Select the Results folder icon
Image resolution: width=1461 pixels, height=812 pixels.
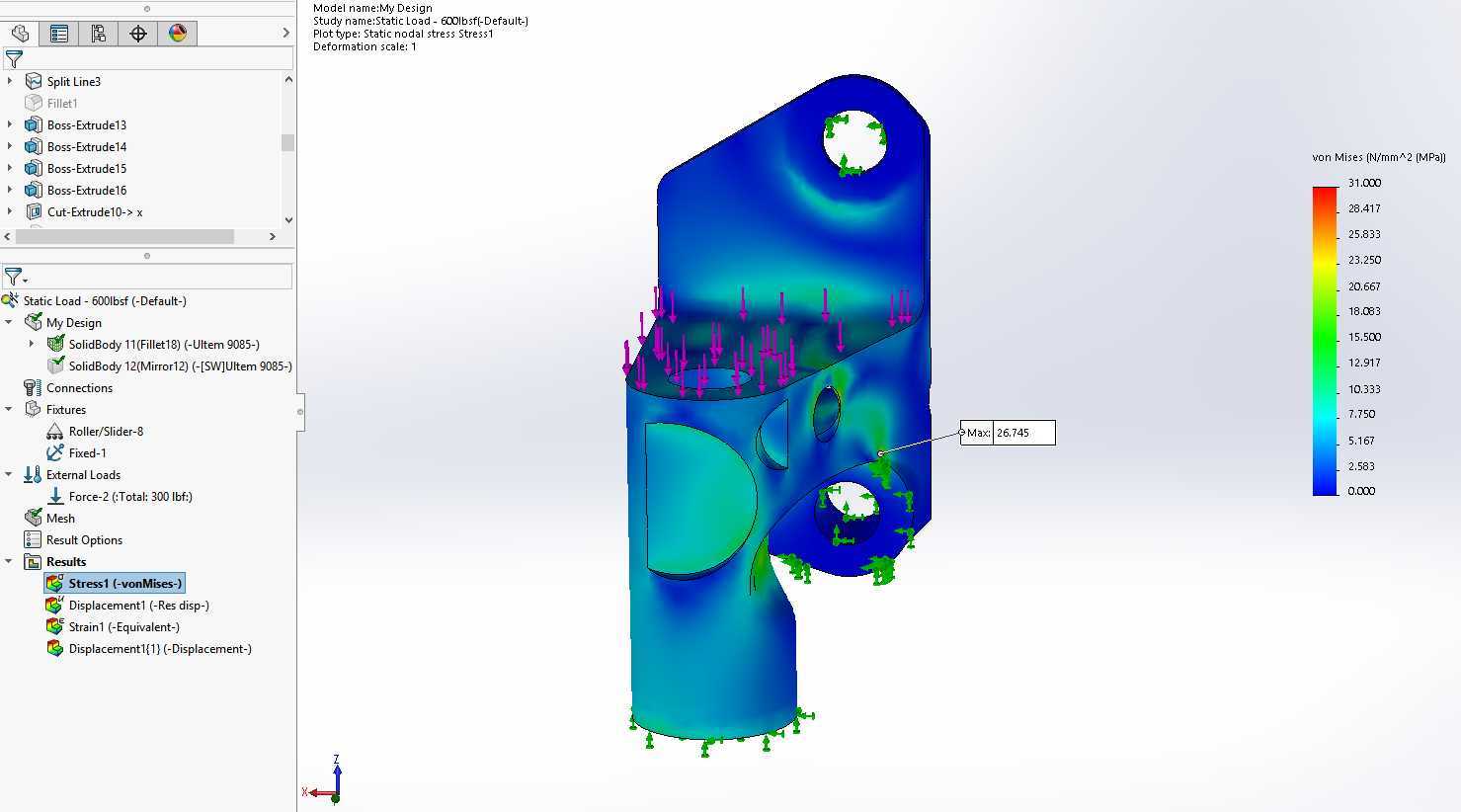coord(34,561)
